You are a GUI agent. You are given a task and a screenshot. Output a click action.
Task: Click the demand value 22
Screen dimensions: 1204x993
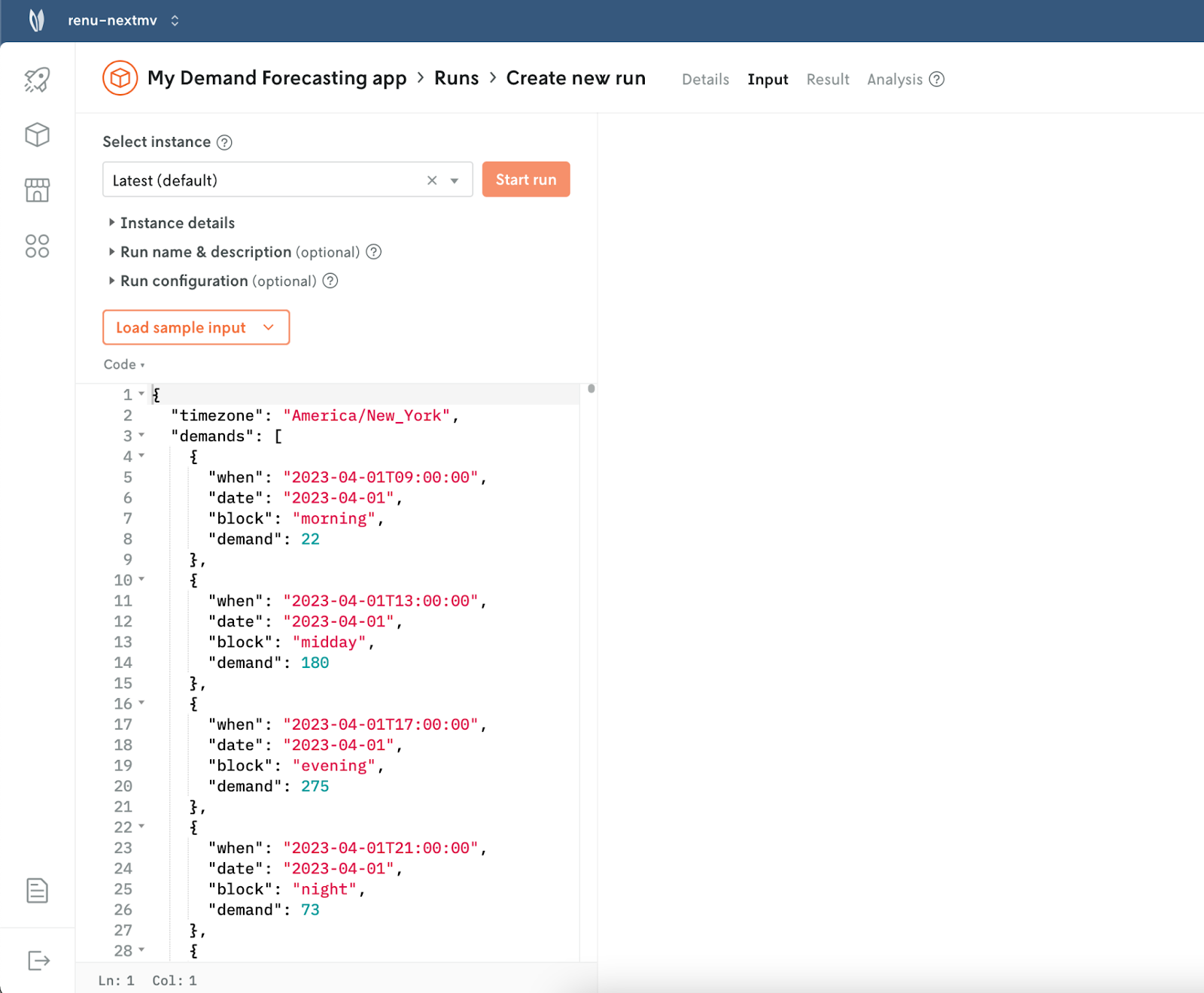point(310,539)
